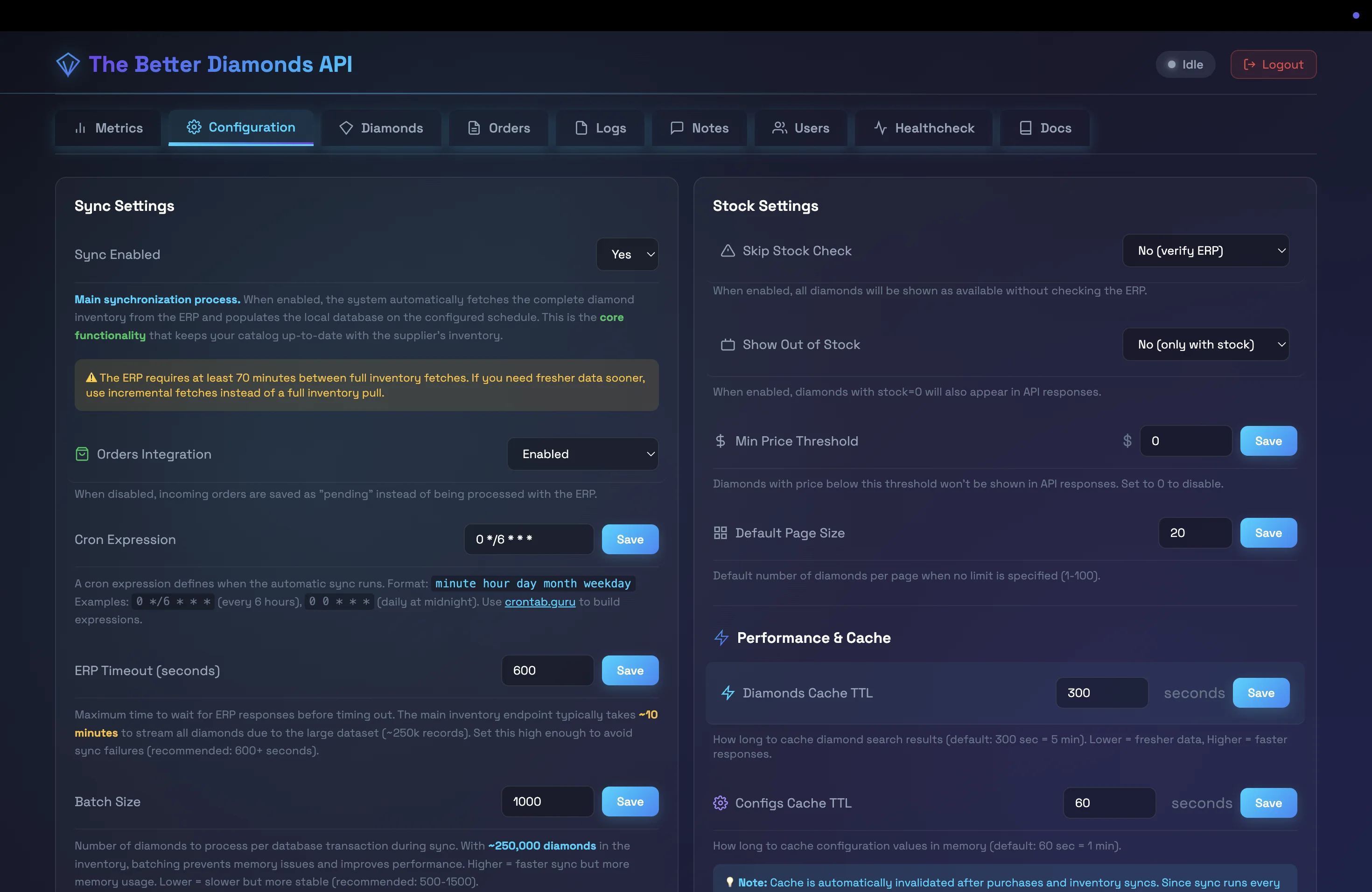
Task: Click the Diamonds tab gem icon
Action: pyautogui.click(x=346, y=128)
